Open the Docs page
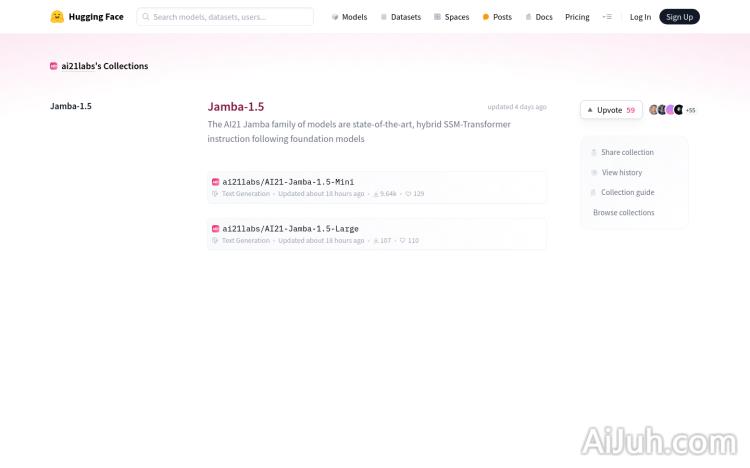This screenshot has width=750, height=468. point(538,17)
